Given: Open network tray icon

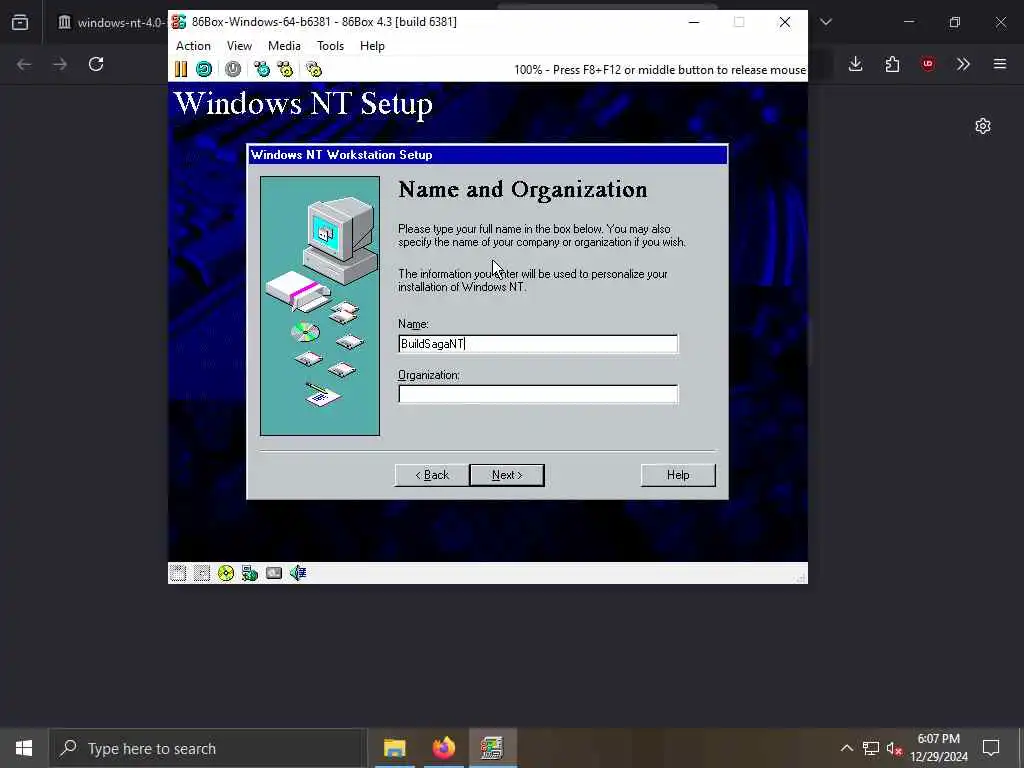Looking at the screenshot, I should (x=871, y=748).
